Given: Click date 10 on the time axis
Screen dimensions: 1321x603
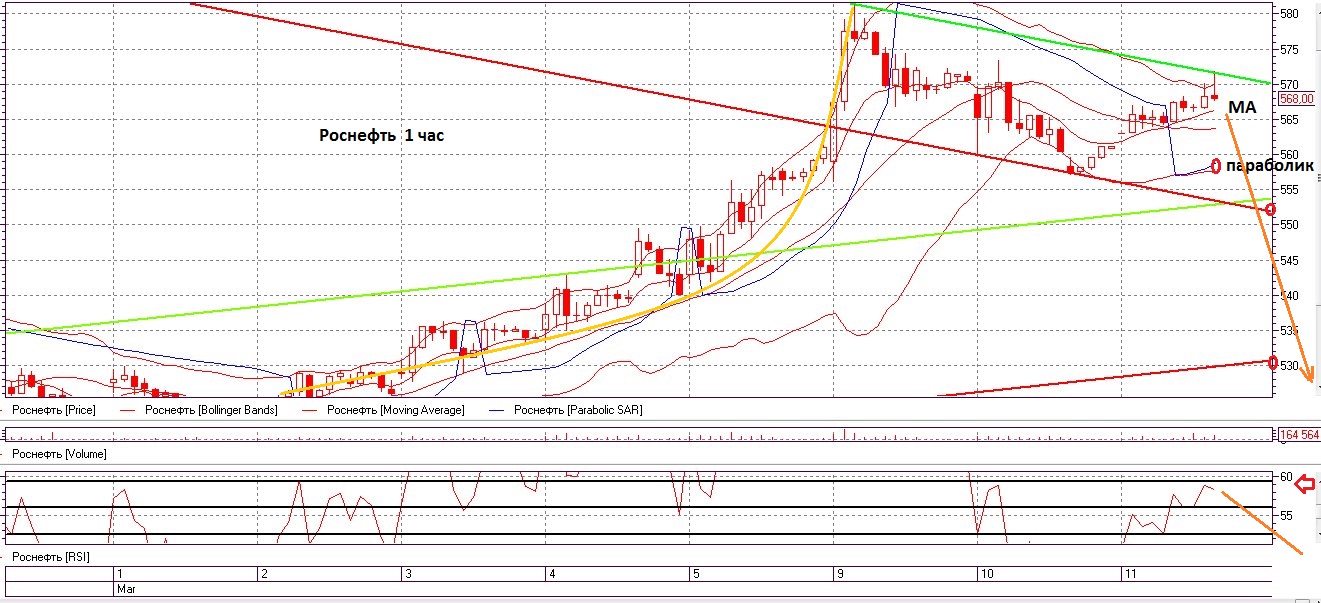Looking at the screenshot, I should (985, 574).
